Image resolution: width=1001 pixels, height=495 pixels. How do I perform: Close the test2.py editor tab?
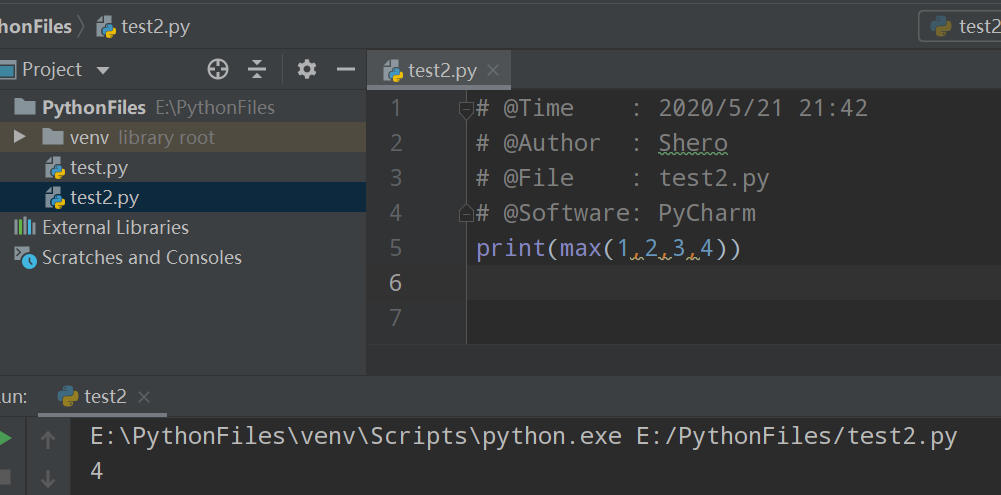[x=493, y=70]
